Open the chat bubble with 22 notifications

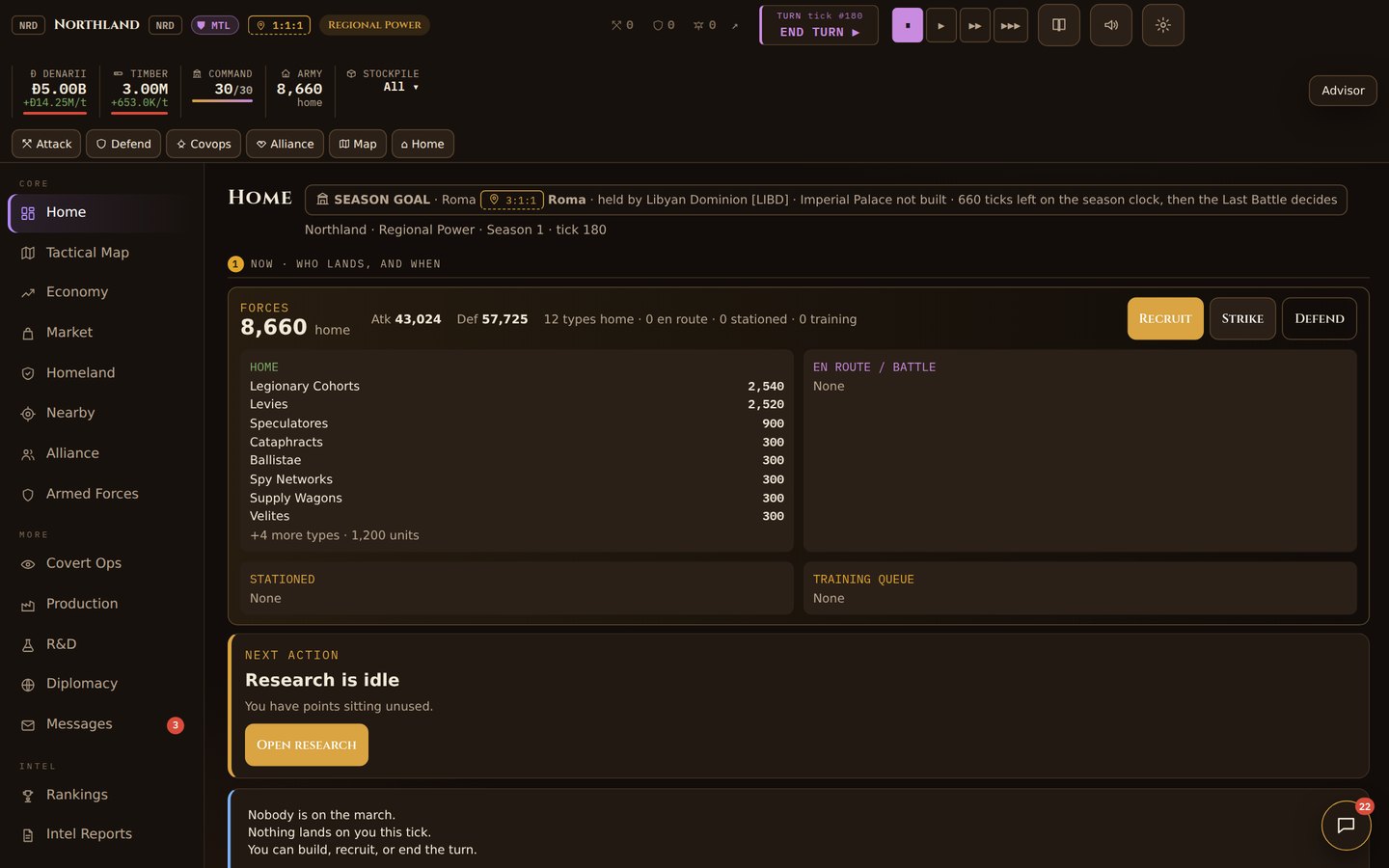click(1346, 826)
